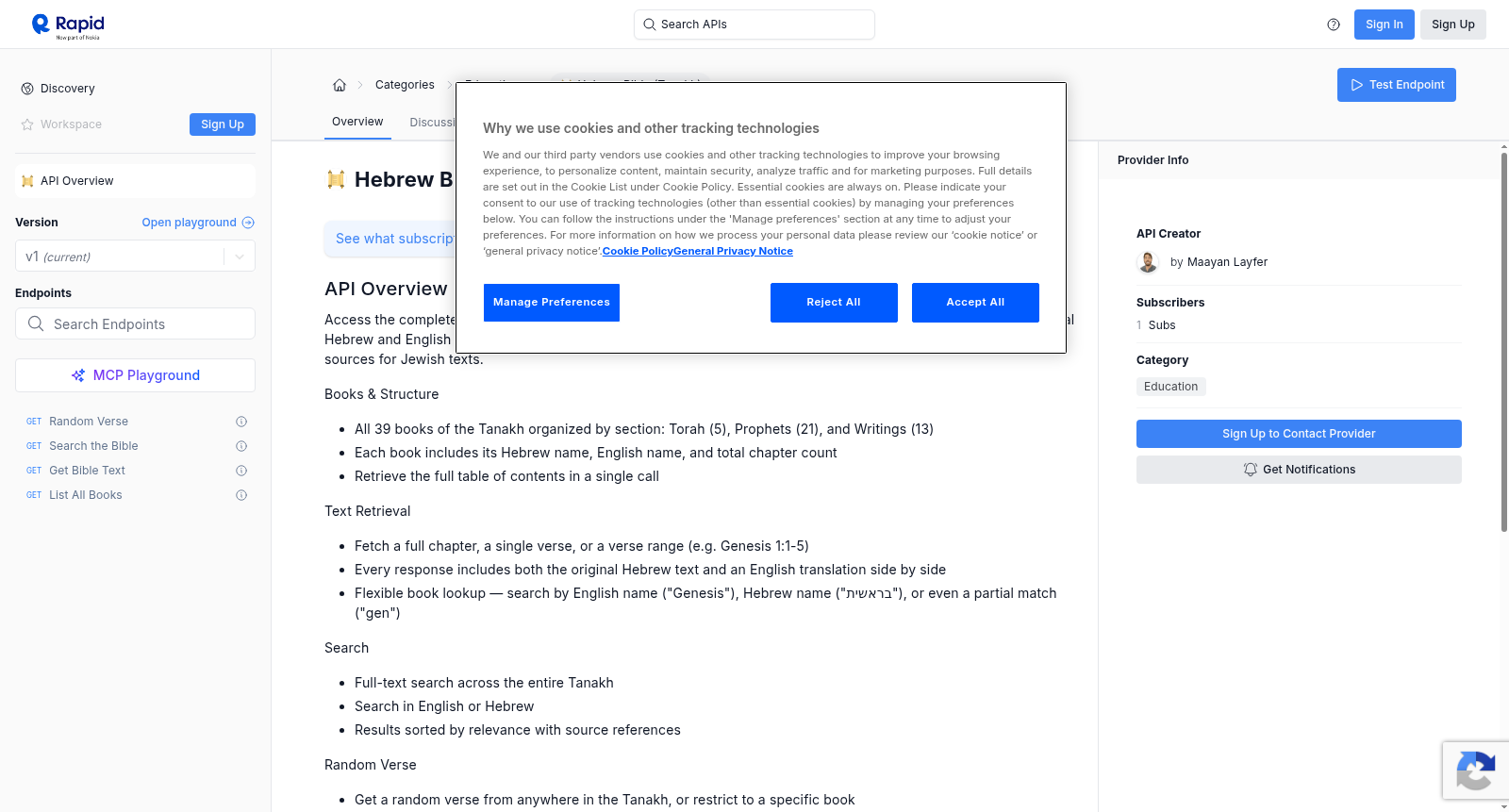Click the Discovery compass icon
Viewport: 1509px width, 812px height.
tap(27, 89)
